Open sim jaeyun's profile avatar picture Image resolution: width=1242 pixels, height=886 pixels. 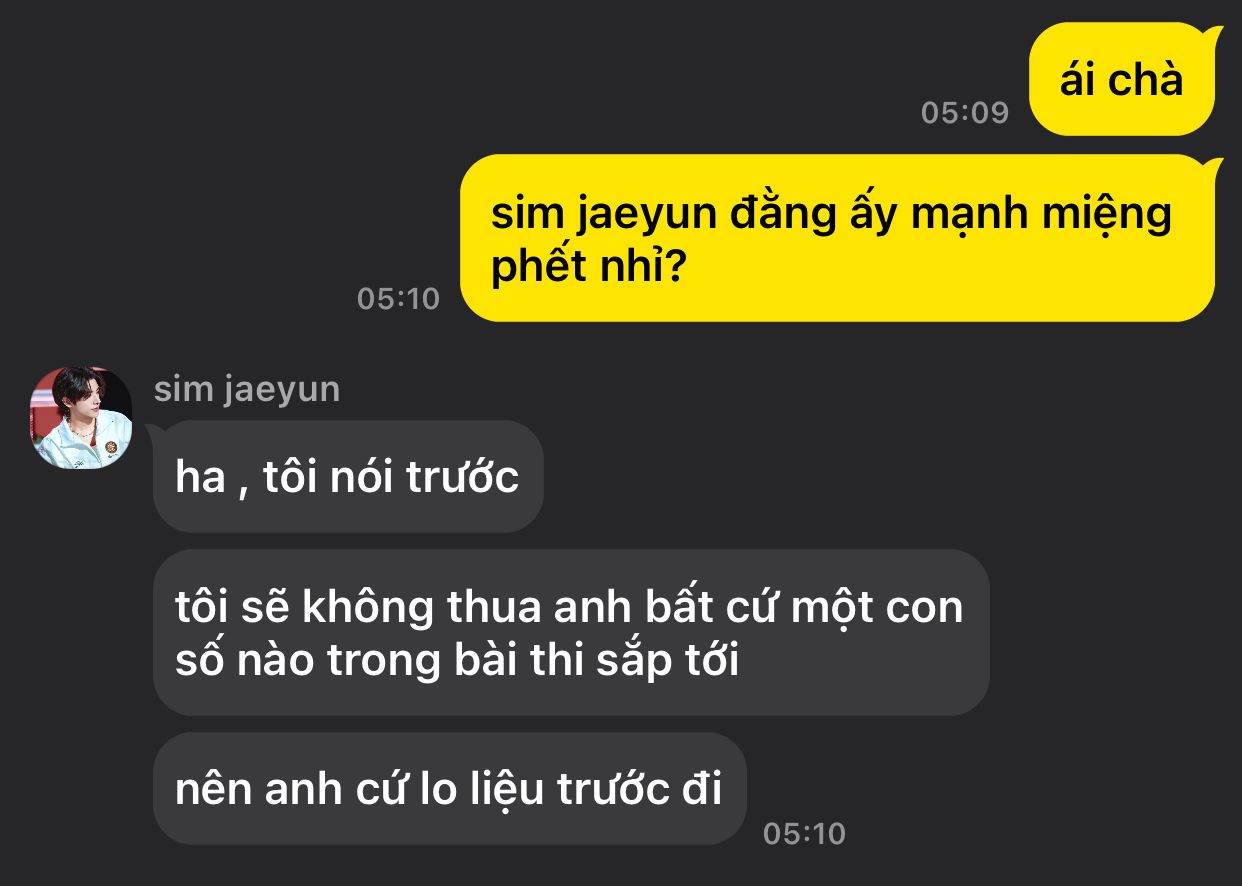[x=82, y=417]
